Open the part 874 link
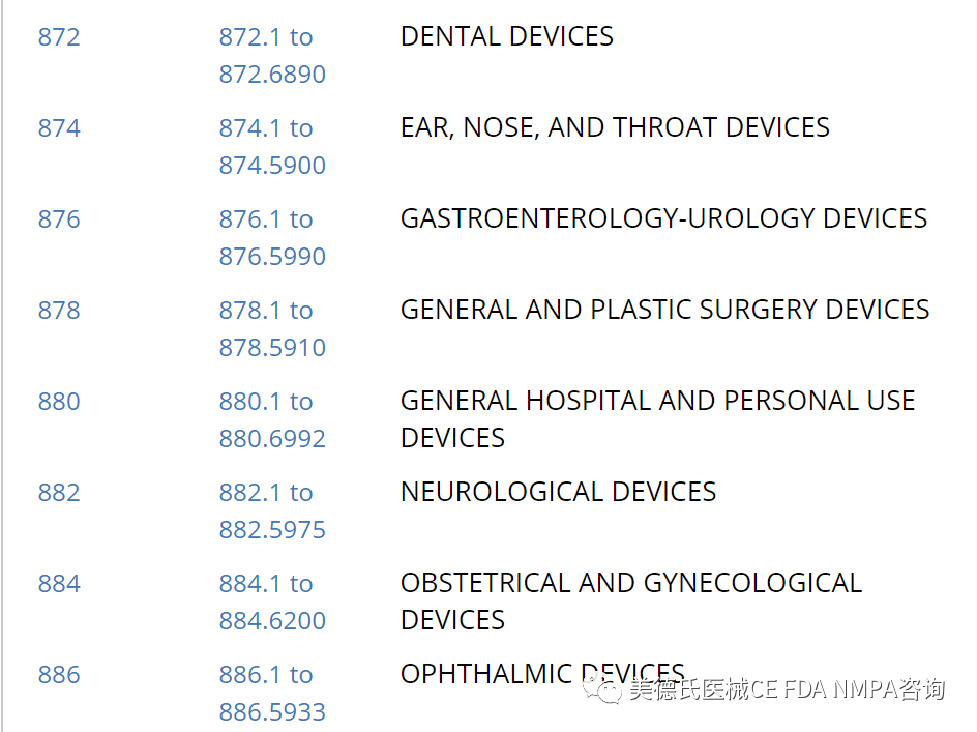 pyautogui.click(x=59, y=129)
